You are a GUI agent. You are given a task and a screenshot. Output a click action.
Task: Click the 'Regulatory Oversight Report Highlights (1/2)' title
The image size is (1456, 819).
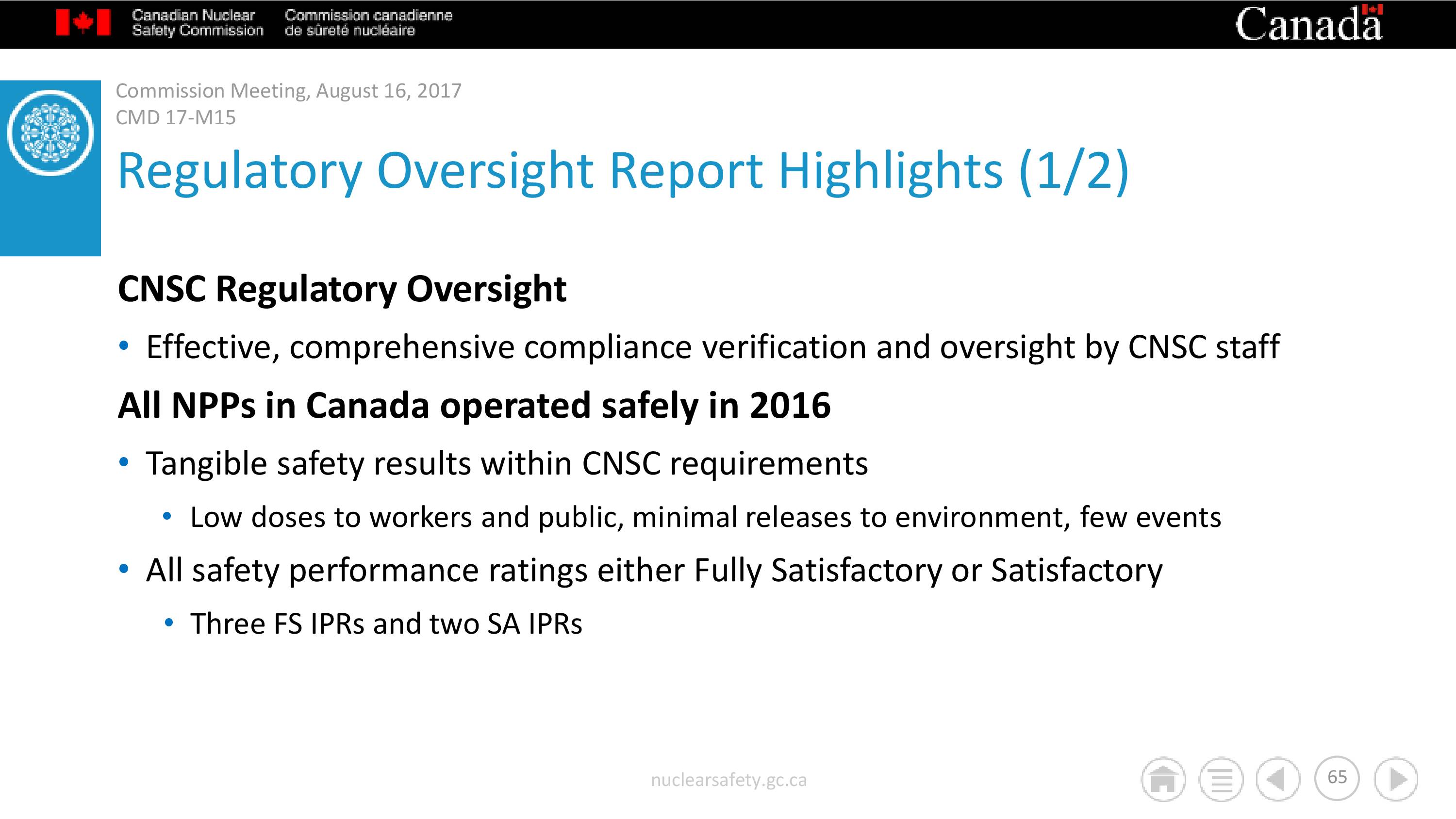point(623,171)
